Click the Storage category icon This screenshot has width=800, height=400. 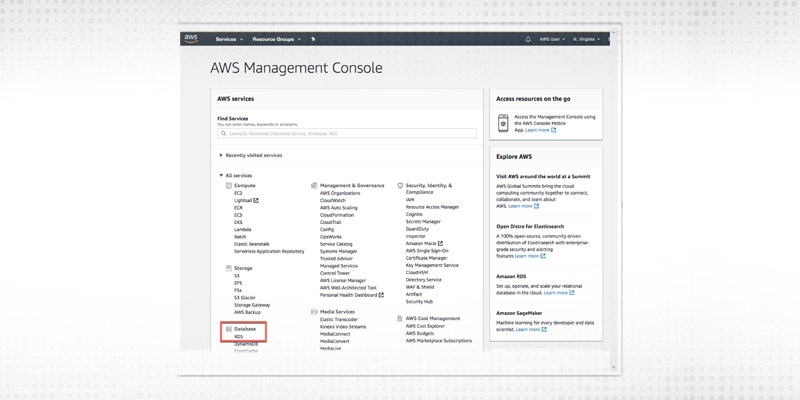coord(229,268)
